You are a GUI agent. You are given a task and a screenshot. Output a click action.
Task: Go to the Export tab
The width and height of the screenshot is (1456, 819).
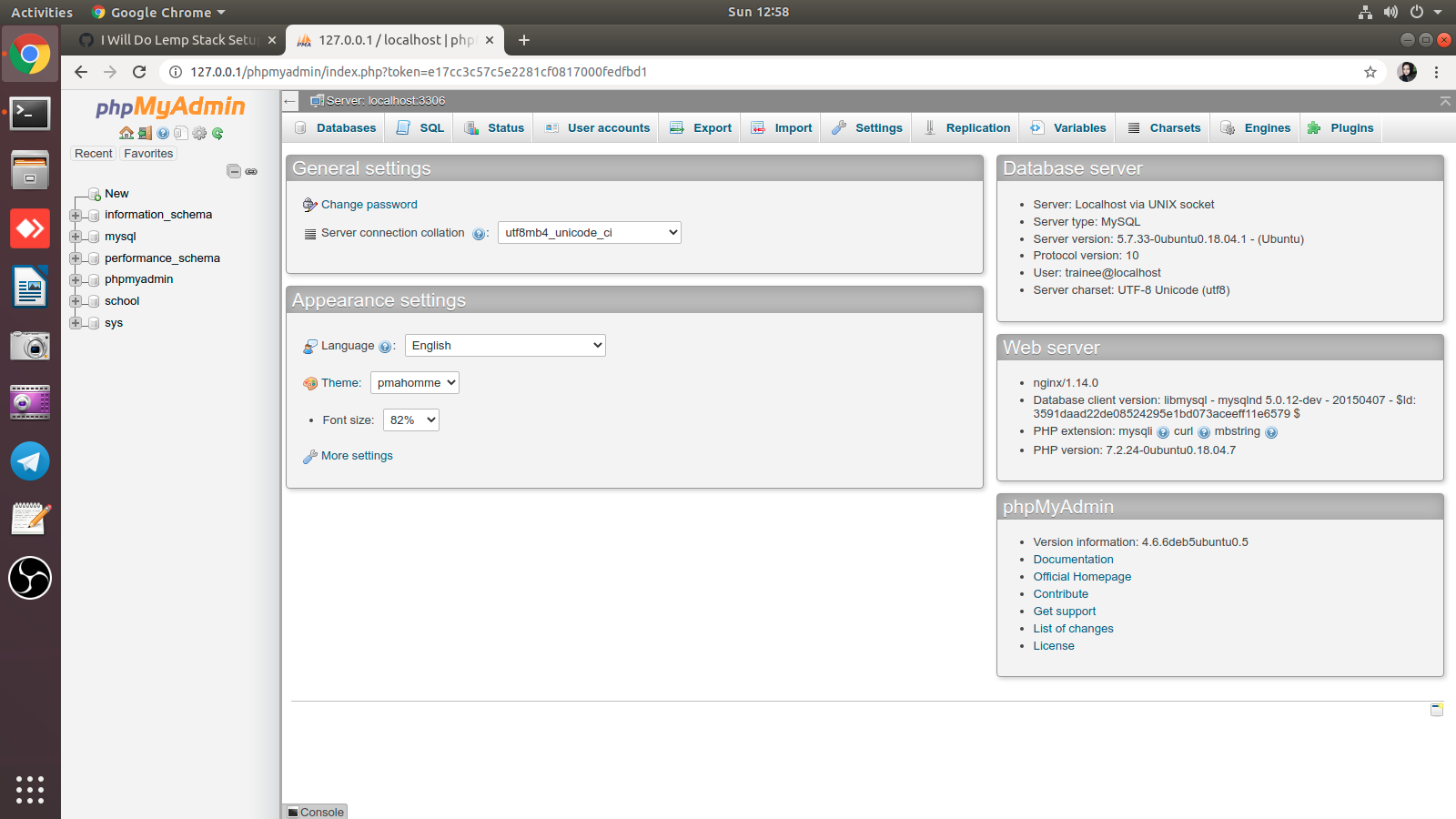tap(701, 128)
